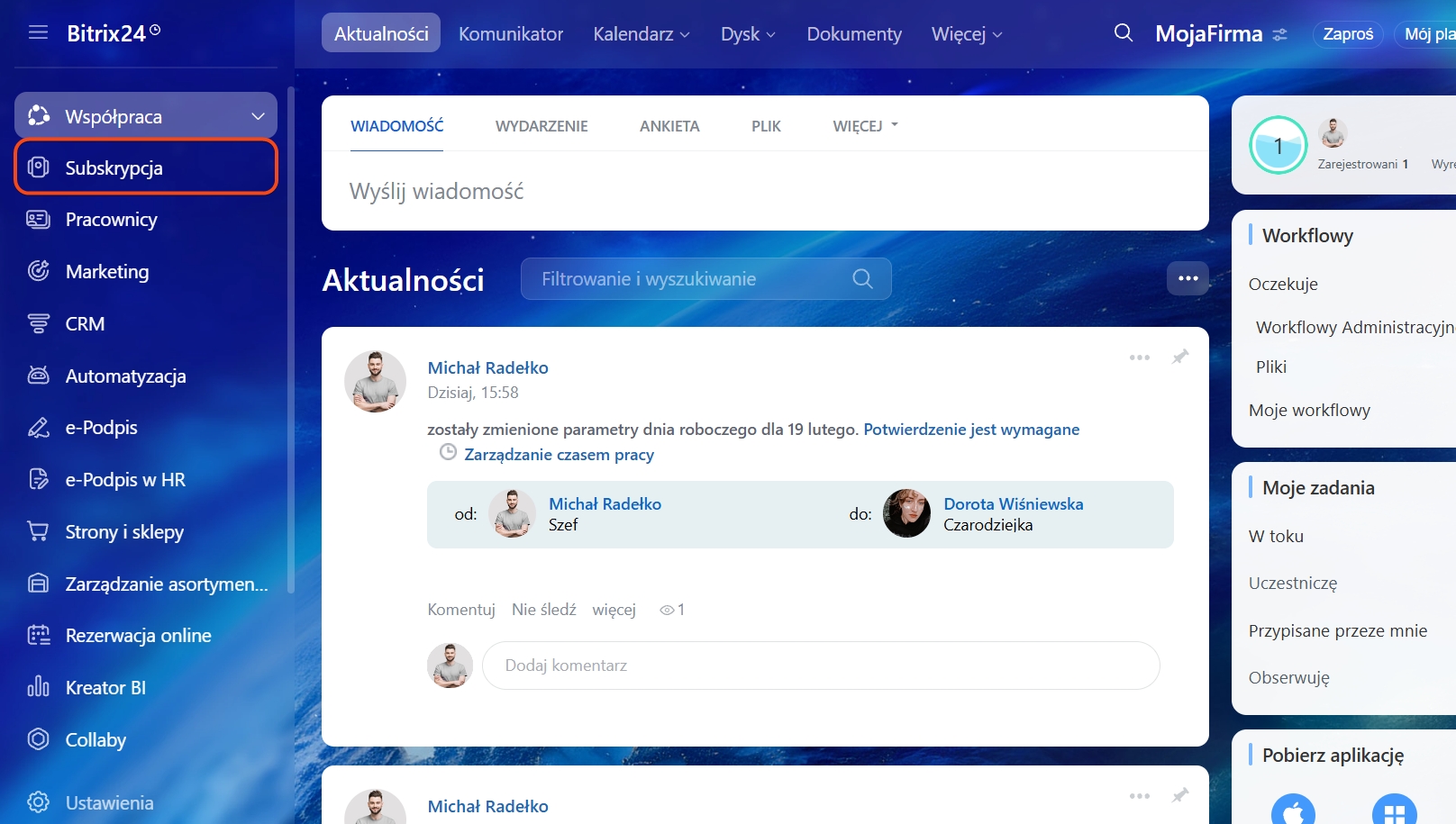
Task: Click the MojaFirma settings sliders icon
Action: (1279, 34)
